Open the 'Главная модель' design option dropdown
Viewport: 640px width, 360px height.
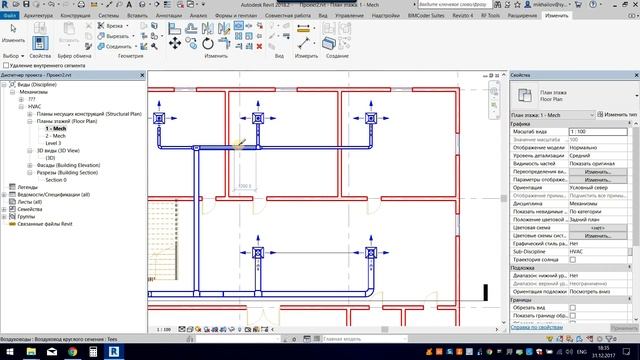[x=364, y=339]
